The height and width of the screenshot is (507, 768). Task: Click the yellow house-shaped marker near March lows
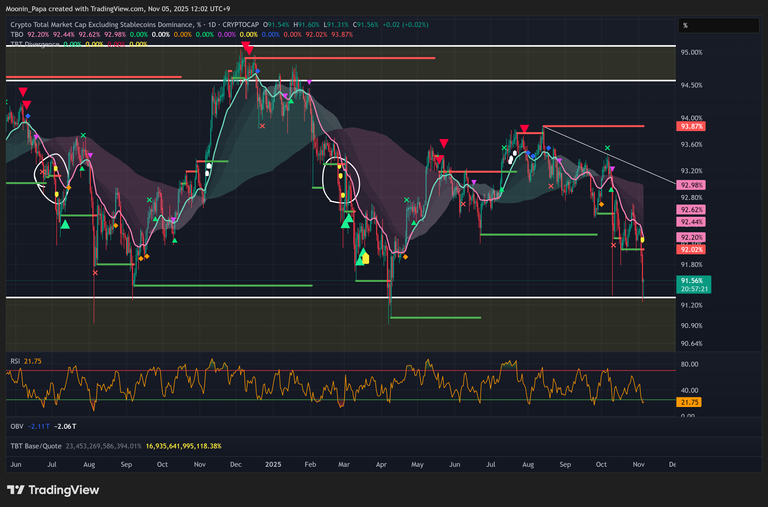tap(364, 258)
